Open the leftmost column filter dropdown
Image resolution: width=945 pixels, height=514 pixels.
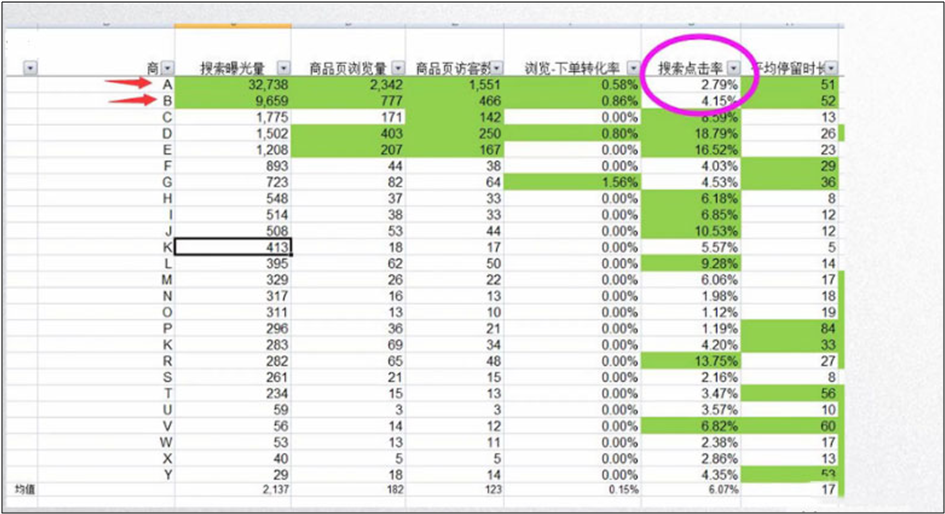[29, 67]
